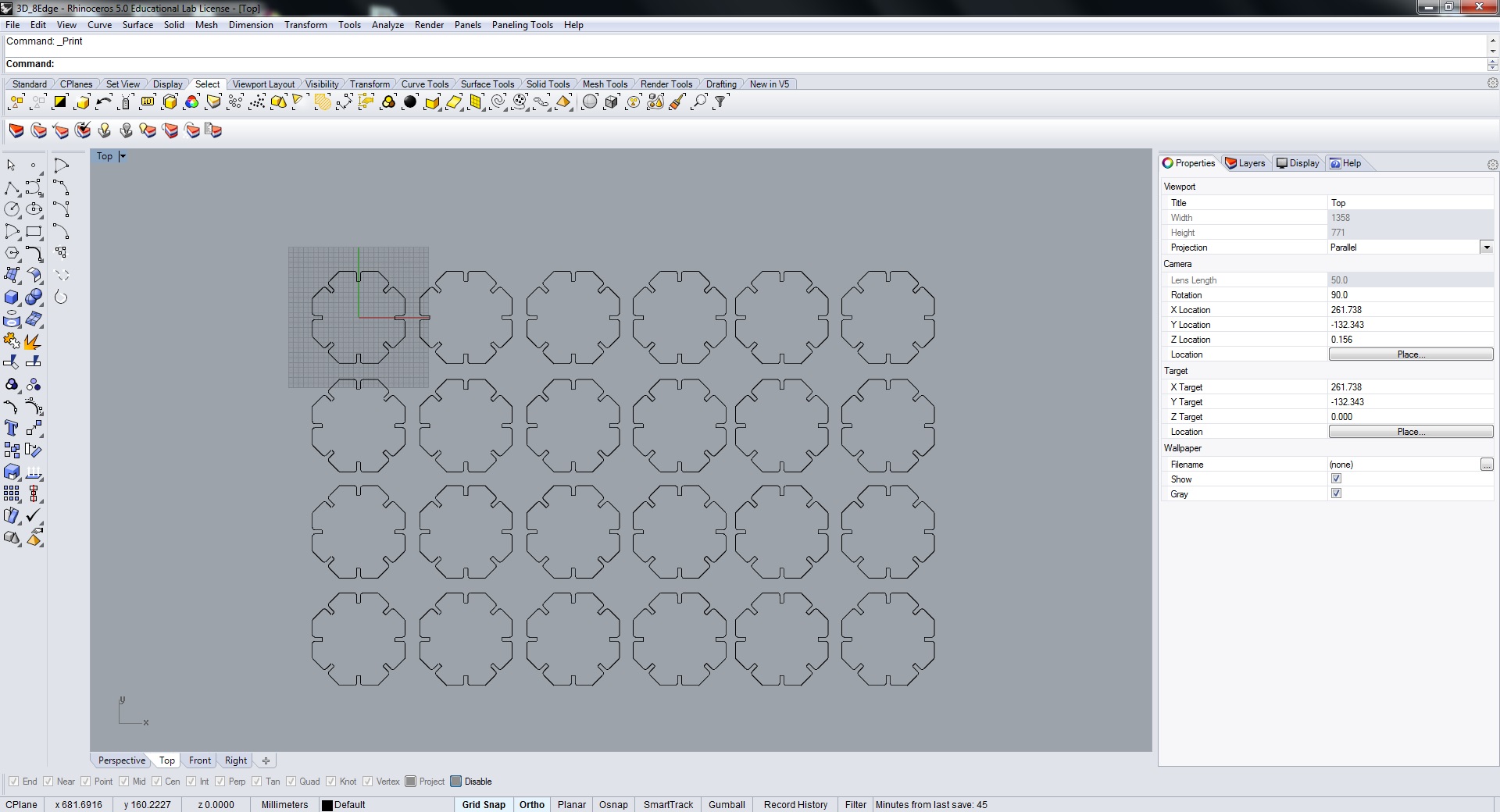Select the Box solid tool
Viewport: 1500px width, 812px height.
(x=12, y=297)
